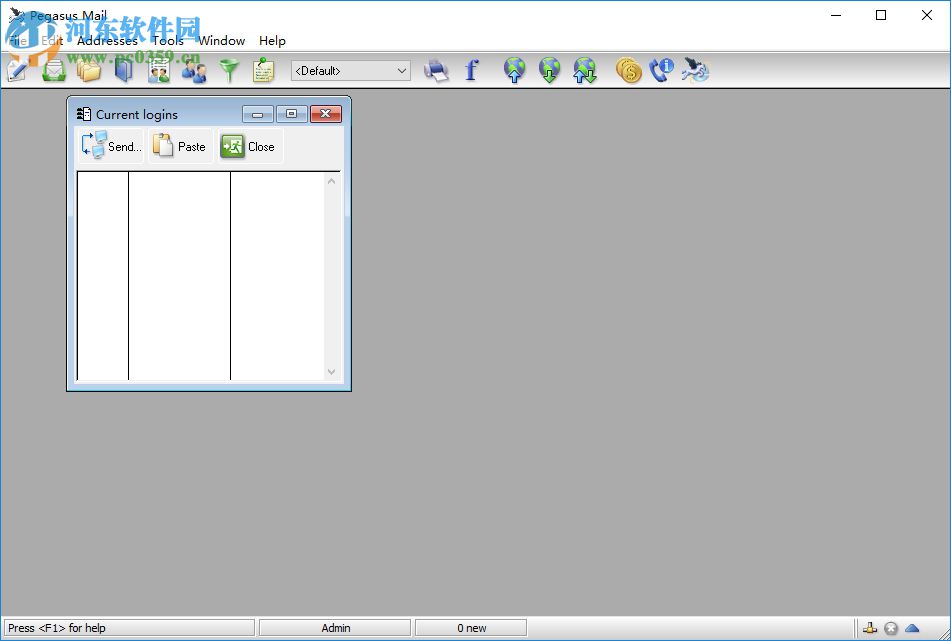Compose a new message with the pencil icon
Screen dimensions: 951x641
click(16, 70)
